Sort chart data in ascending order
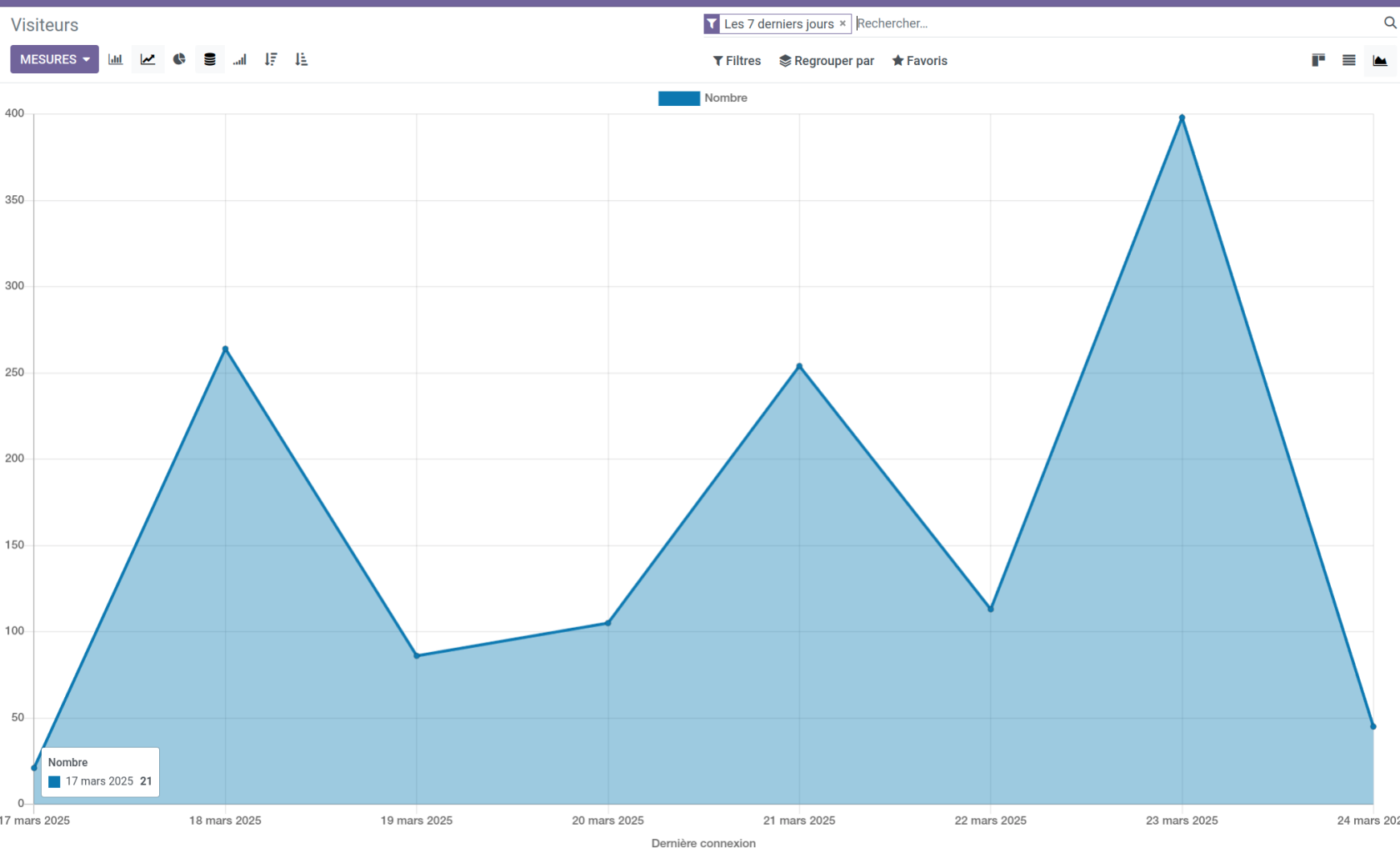 302,59
